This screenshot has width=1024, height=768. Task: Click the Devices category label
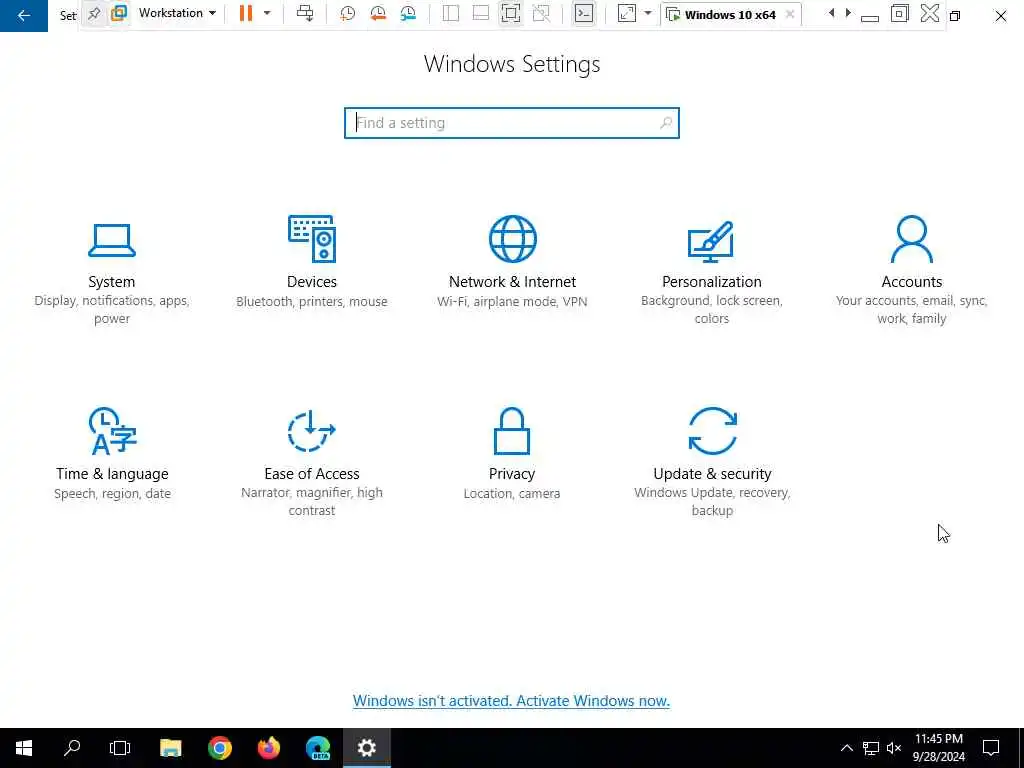[312, 281]
